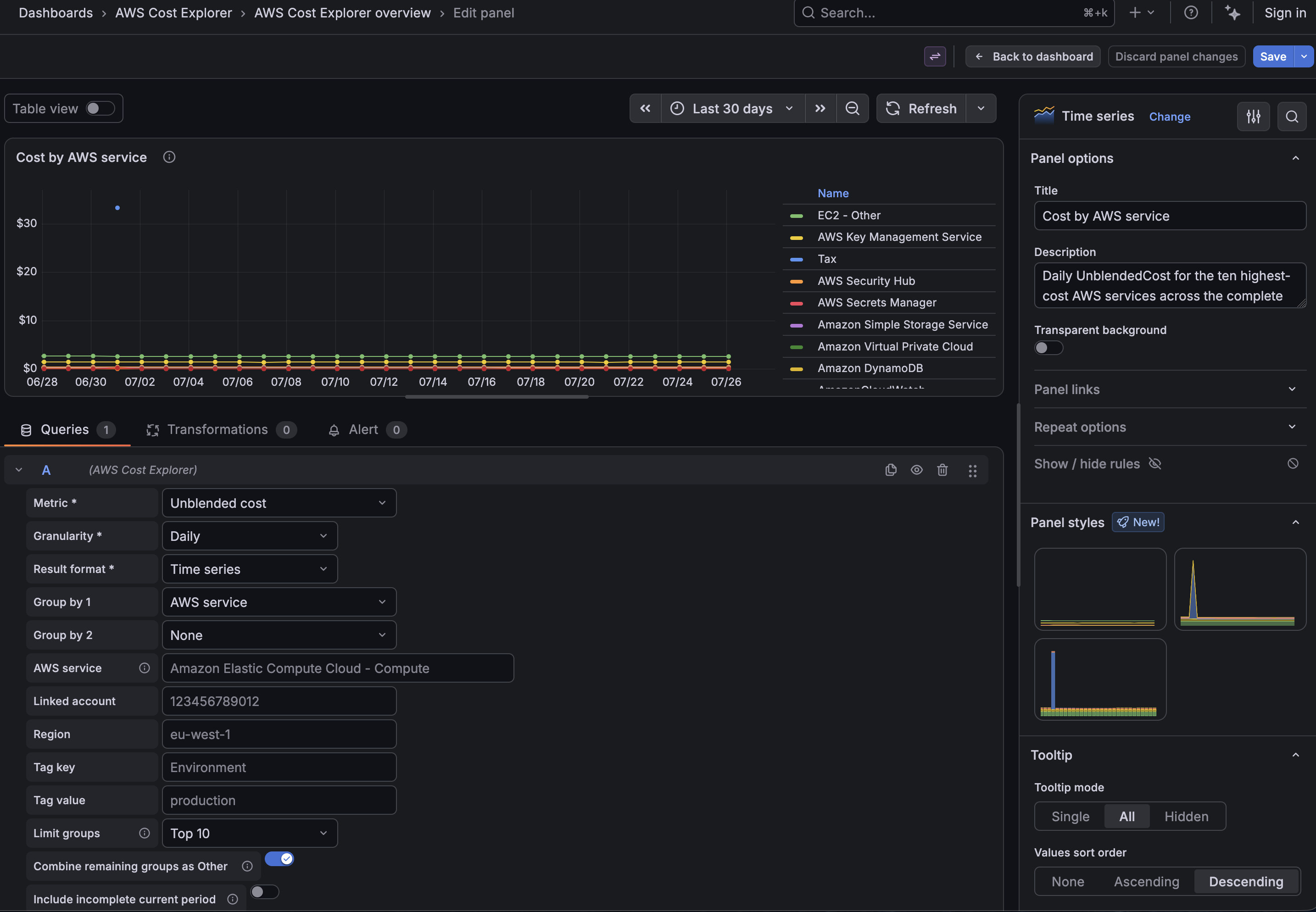This screenshot has height=912, width=1316.
Task: Expand Panel links section
Action: pos(1170,389)
